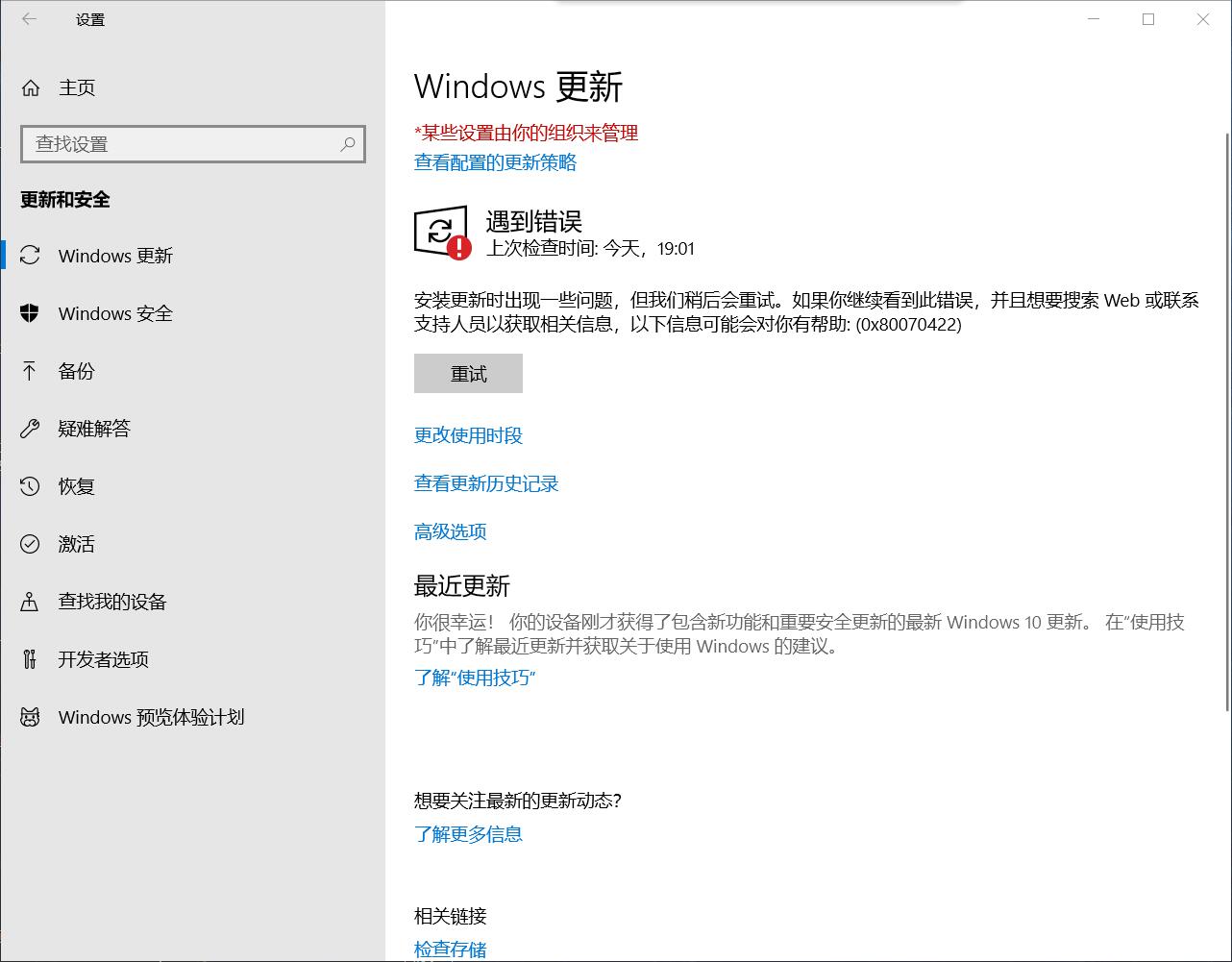1232x962 pixels.
Task: Click the Windows 更新 refresh icon in sidebar
Action: (x=30, y=256)
